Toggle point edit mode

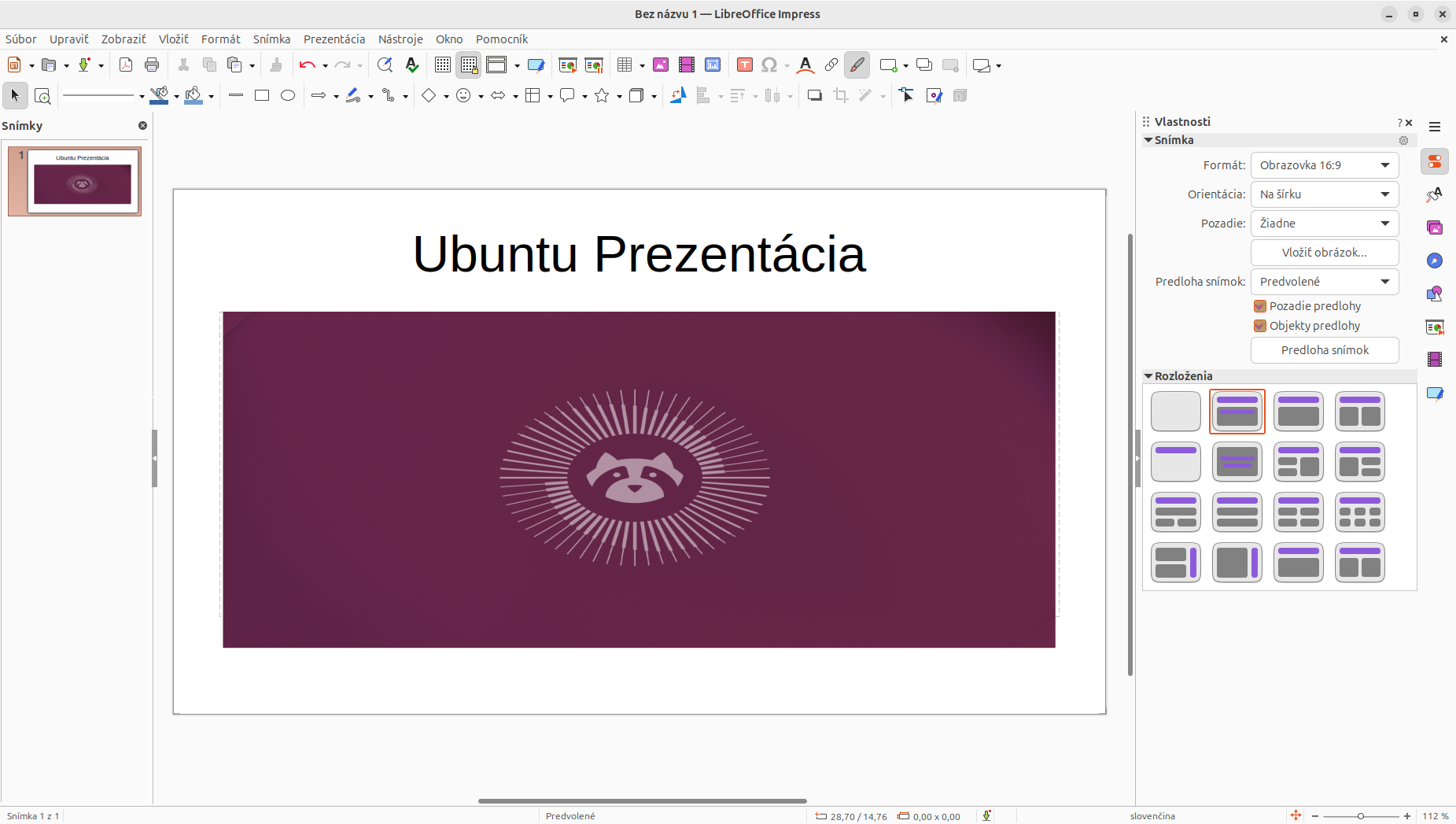(x=906, y=95)
